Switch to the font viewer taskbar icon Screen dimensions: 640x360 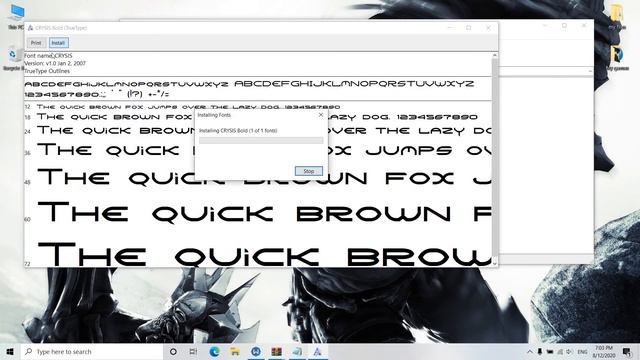(x=318, y=351)
